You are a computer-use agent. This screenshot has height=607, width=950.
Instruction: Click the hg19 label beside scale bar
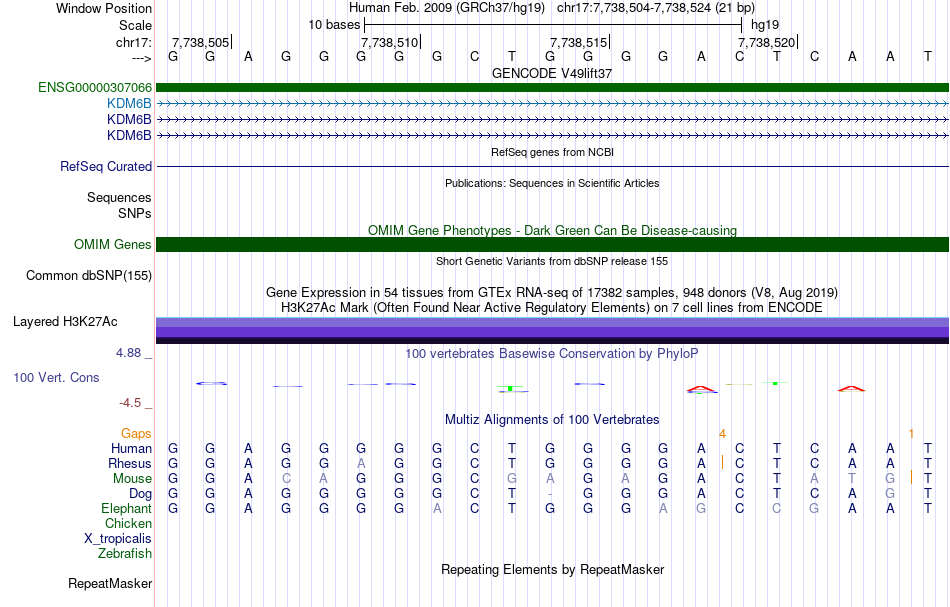pyautogui.click(x=765, y=25)
